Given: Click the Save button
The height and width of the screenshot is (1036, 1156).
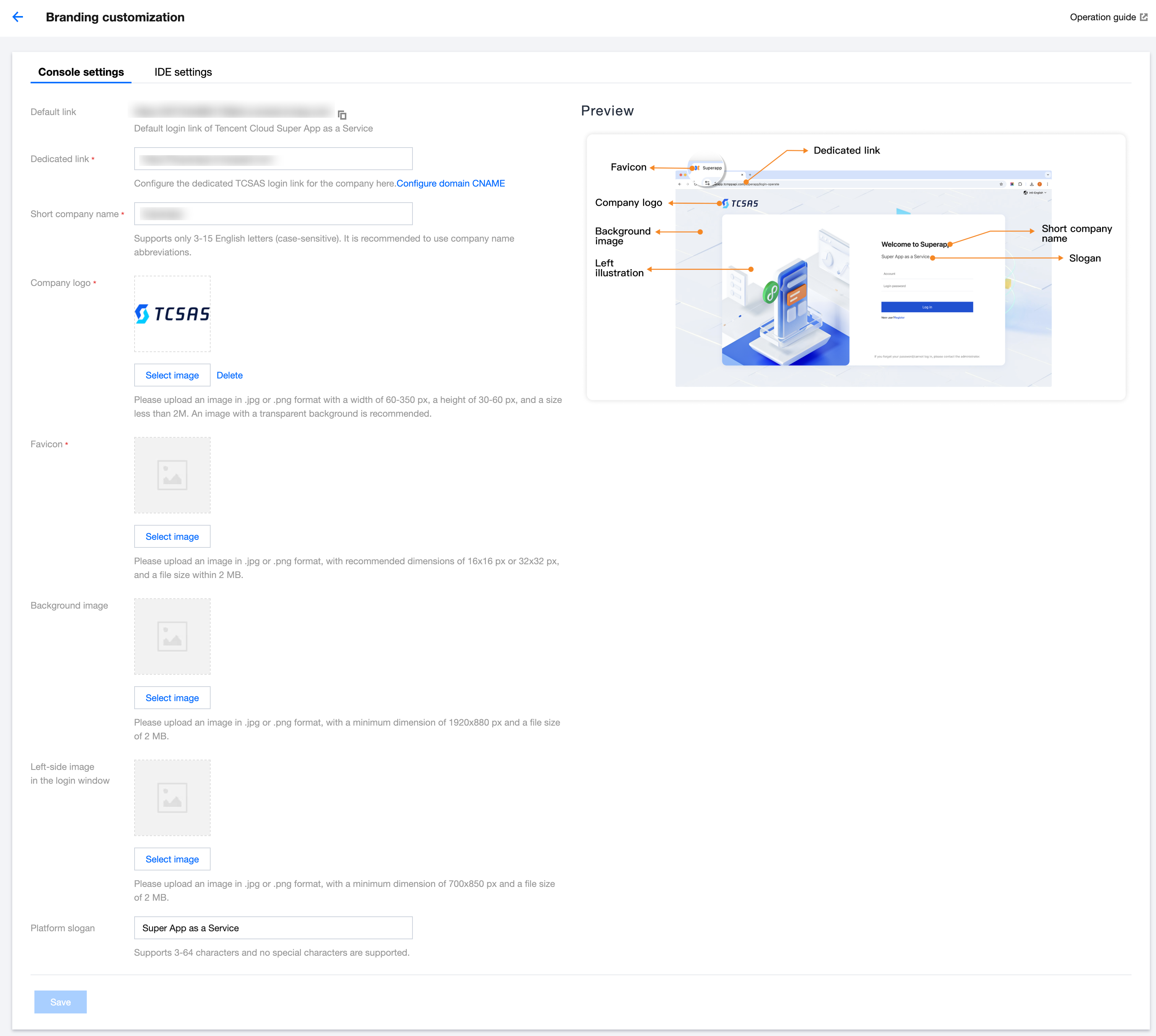Looking at the screenshot, I should pos(60,1002).
